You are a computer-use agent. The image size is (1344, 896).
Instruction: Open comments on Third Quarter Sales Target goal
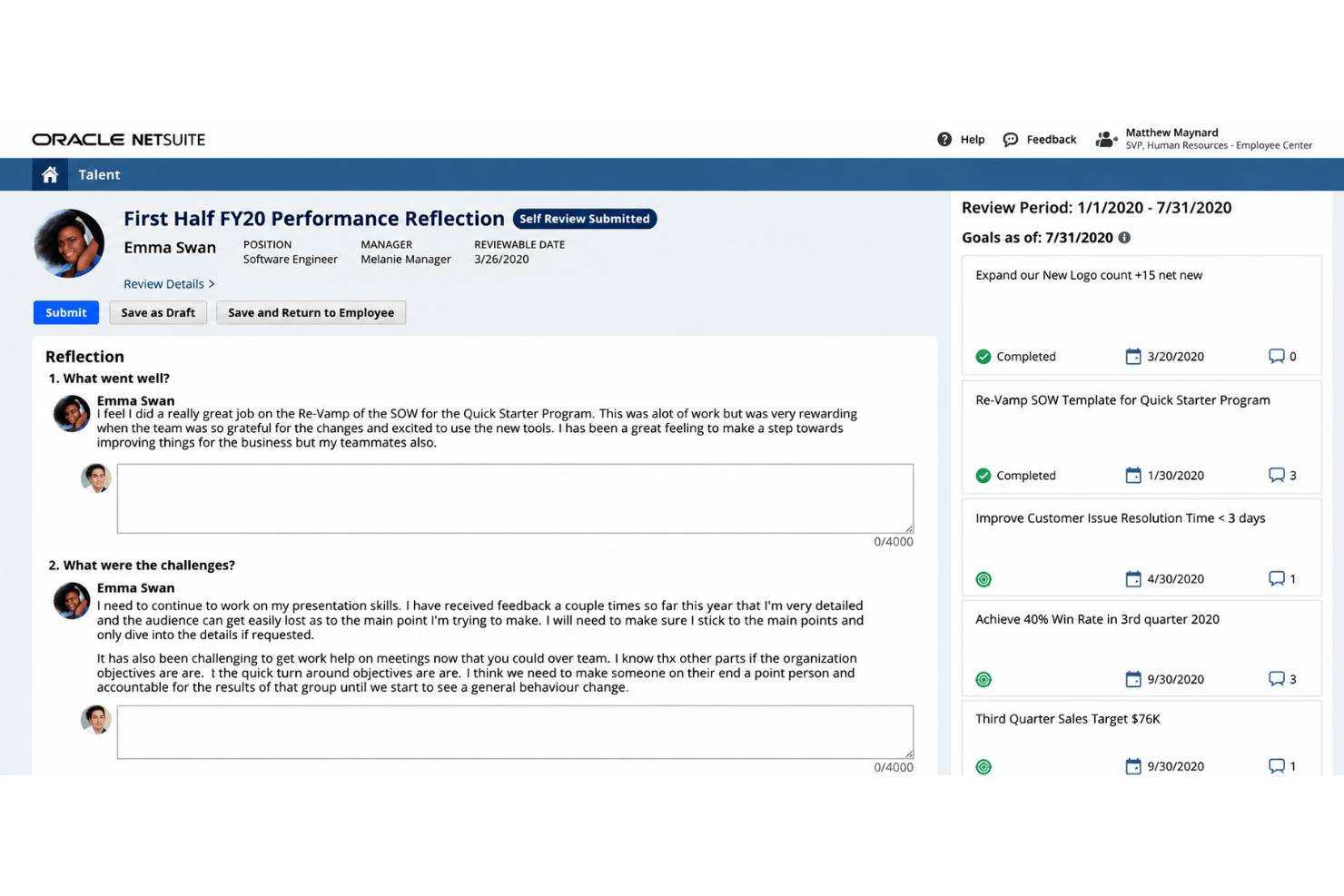click(1276, 766)
